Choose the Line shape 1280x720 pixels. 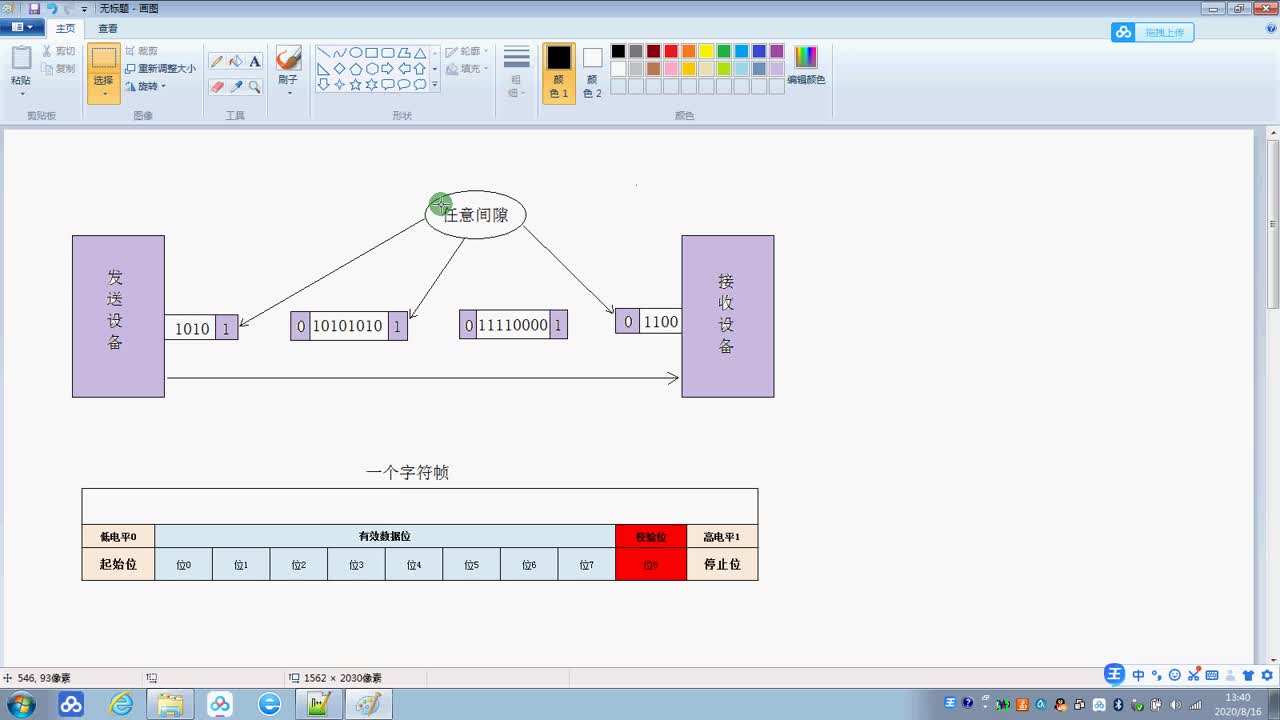pyautogui.click(x=324, y=53)
